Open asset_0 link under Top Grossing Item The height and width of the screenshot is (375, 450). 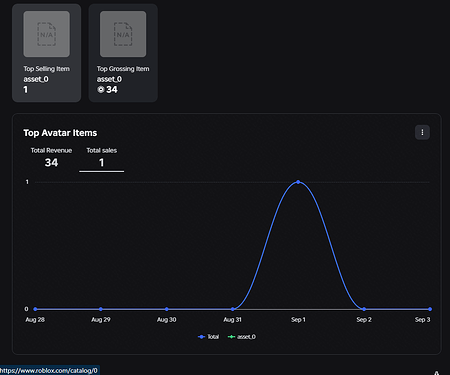click(109, 79)
